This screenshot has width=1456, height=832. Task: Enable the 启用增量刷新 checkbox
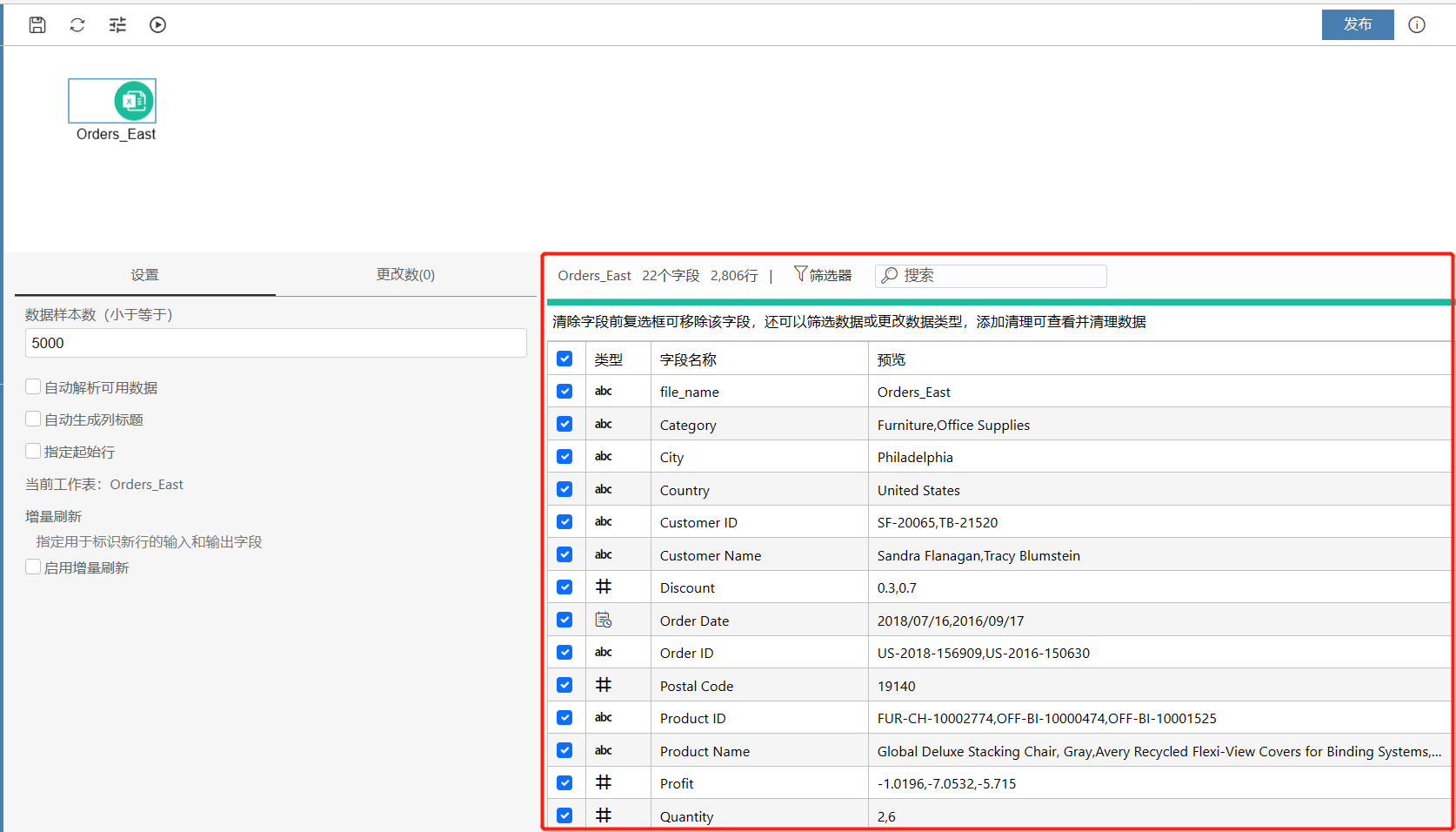coord(33,567)
